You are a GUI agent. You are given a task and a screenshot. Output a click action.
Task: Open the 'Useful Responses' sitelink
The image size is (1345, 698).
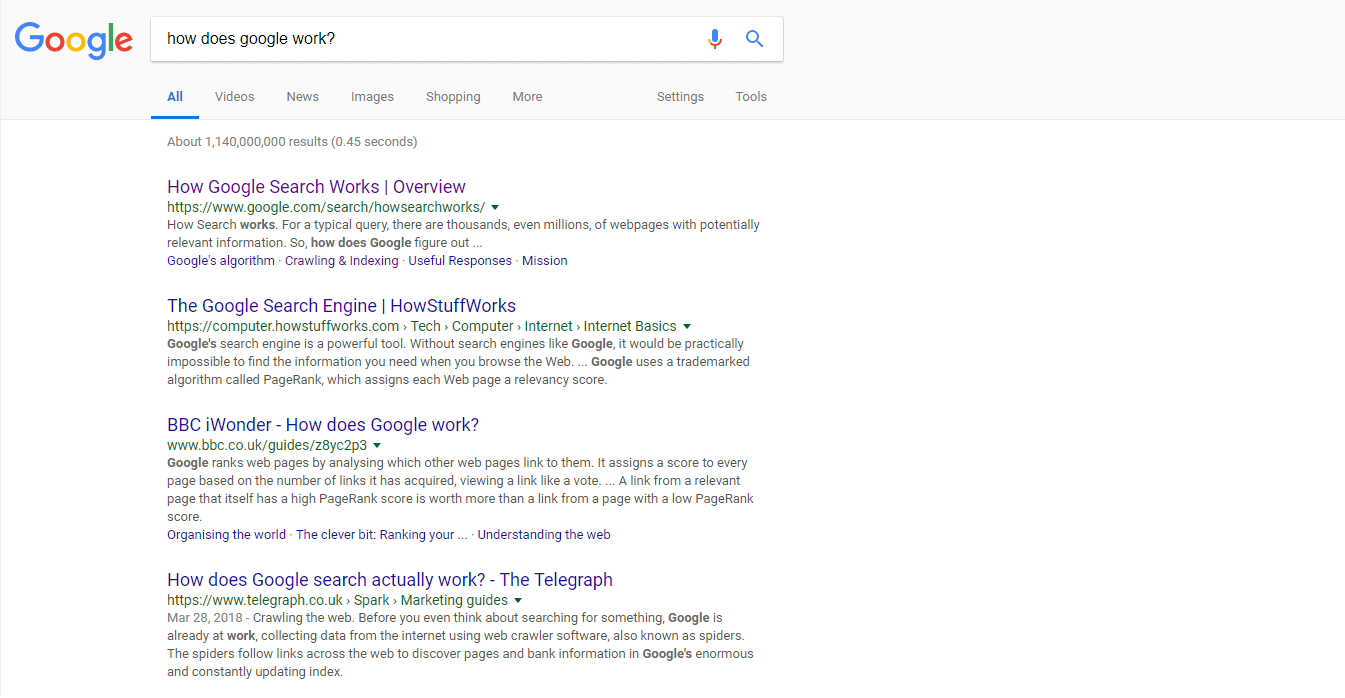coord(460,261)
